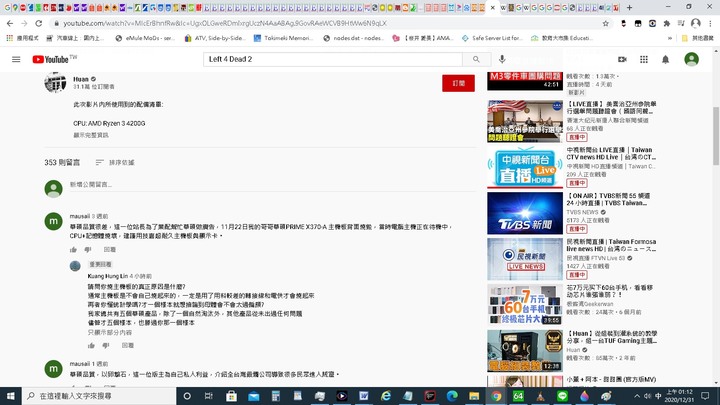Click the browser address bar

pyautogui.click(x=326, y=23)
